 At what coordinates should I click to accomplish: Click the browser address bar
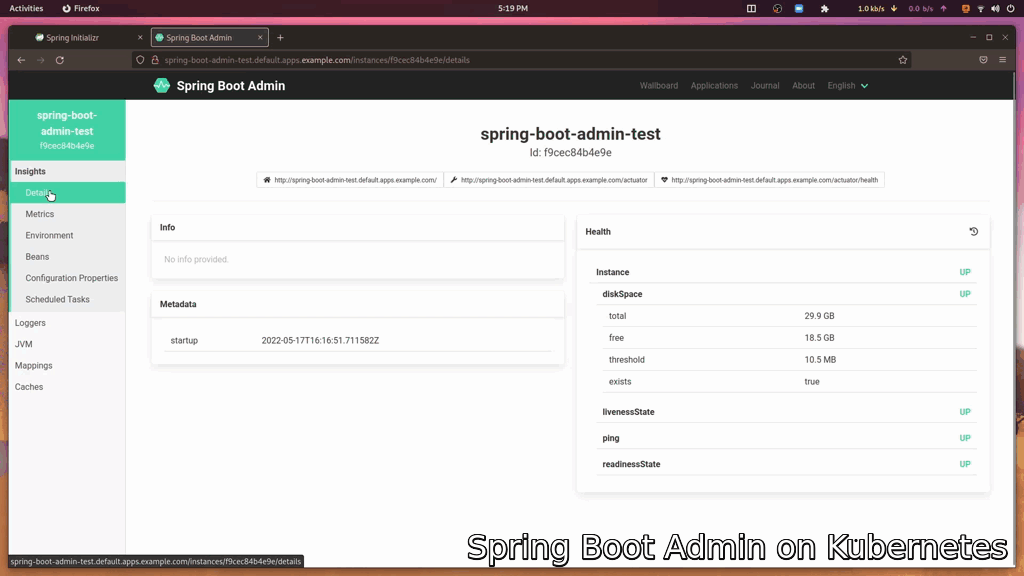500,60
